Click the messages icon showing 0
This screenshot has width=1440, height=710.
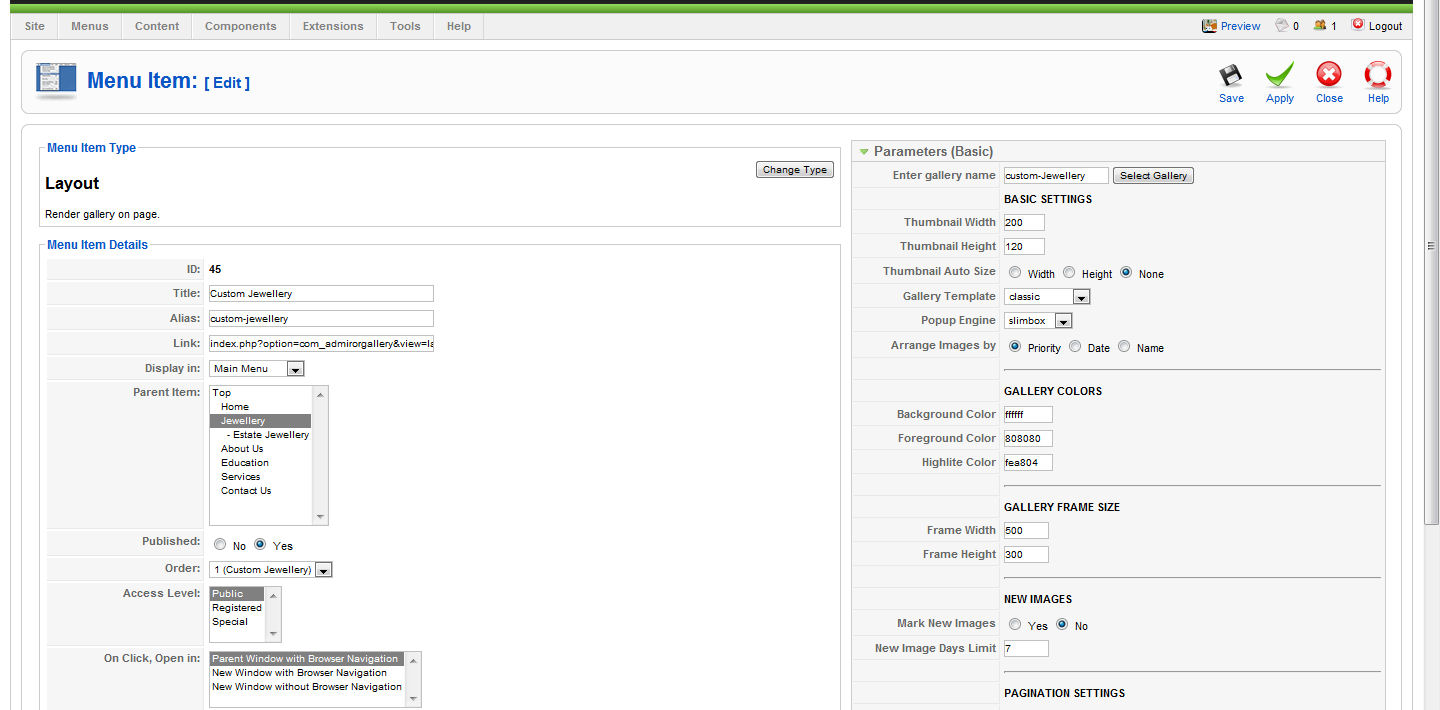tap(1282, 26)
